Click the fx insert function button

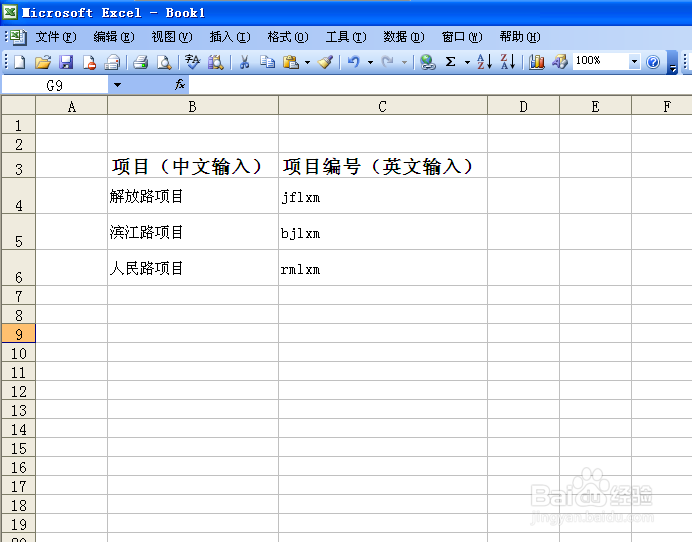(180, 84)
